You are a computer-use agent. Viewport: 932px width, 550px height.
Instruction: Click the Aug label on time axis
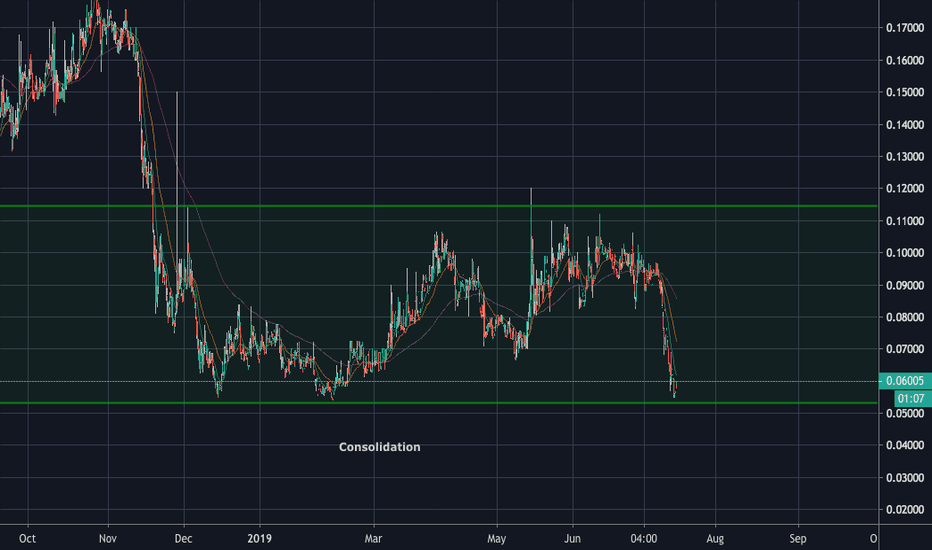tap(715, 539)
